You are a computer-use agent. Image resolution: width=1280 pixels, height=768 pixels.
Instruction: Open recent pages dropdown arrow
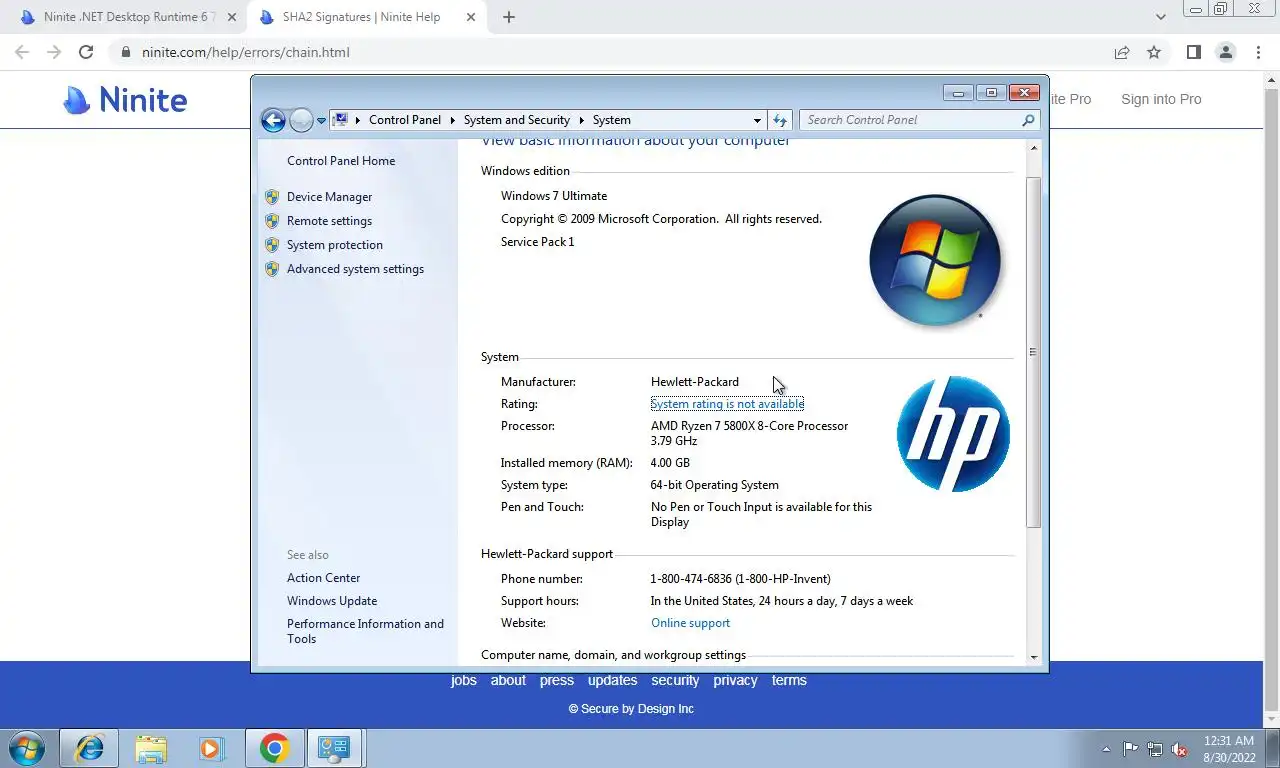point(321,120)
